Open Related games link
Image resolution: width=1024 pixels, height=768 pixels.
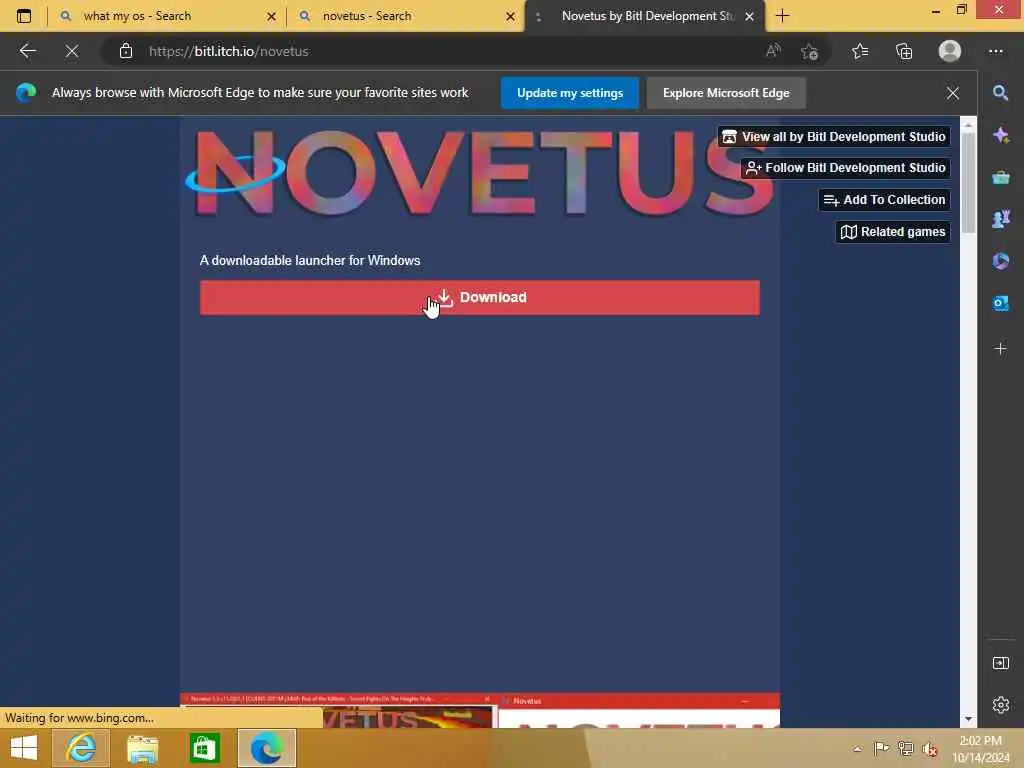893,232
